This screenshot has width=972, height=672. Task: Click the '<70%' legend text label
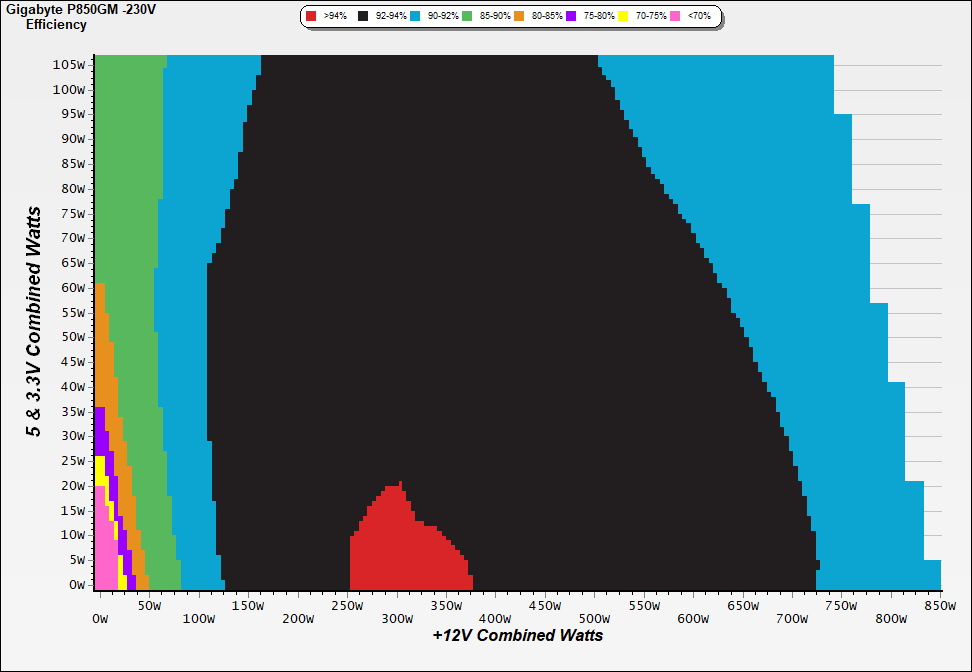pos(699,16)
